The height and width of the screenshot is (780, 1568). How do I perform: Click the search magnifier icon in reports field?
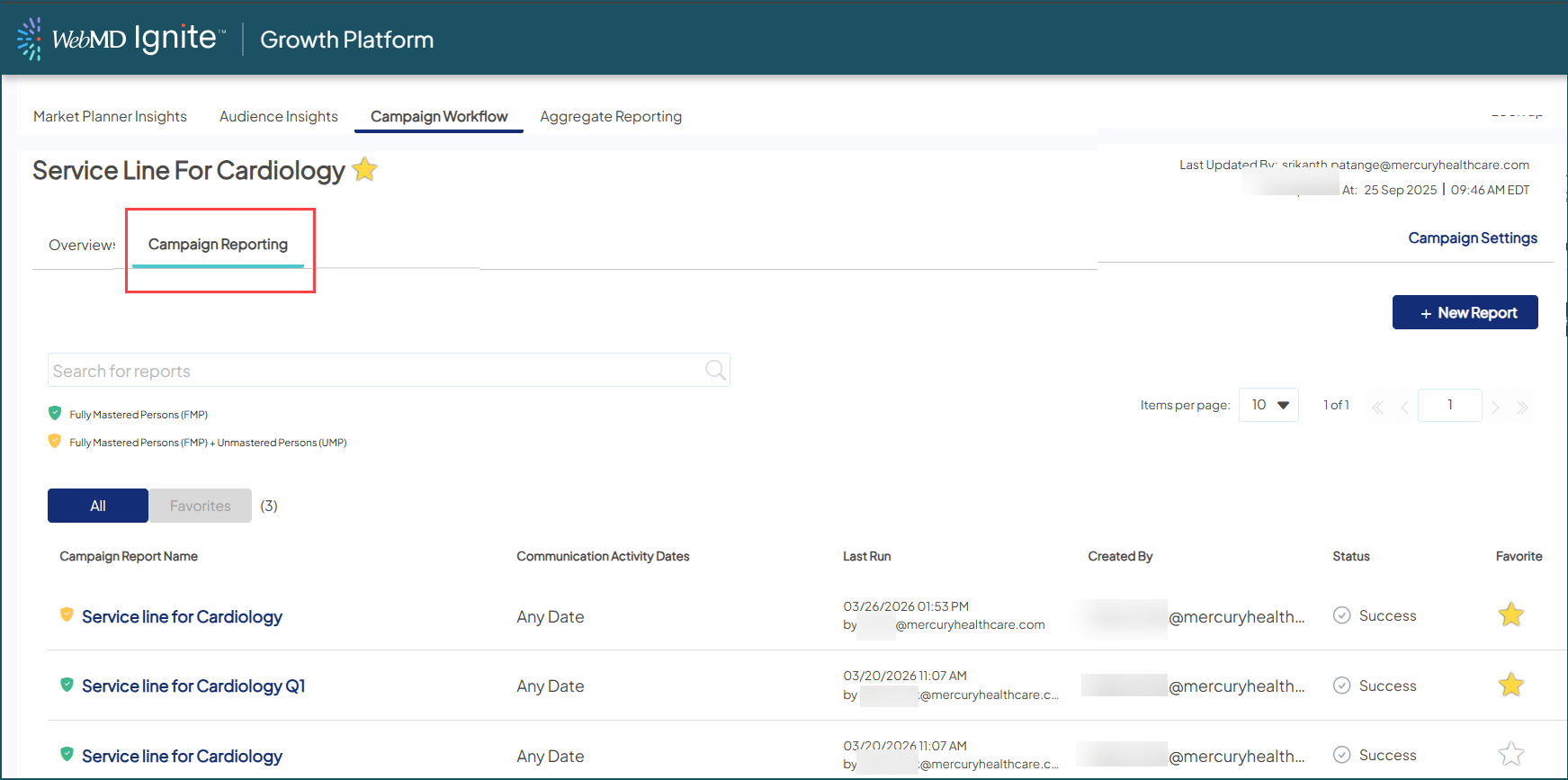[x=715, y=370]
